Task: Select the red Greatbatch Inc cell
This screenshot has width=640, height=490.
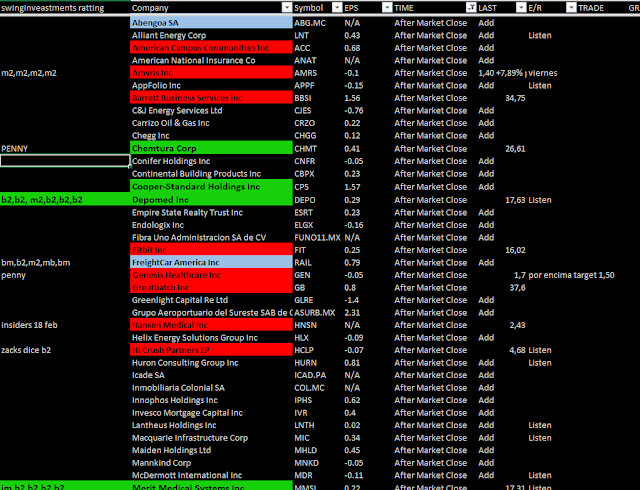Action: point(211,287)
